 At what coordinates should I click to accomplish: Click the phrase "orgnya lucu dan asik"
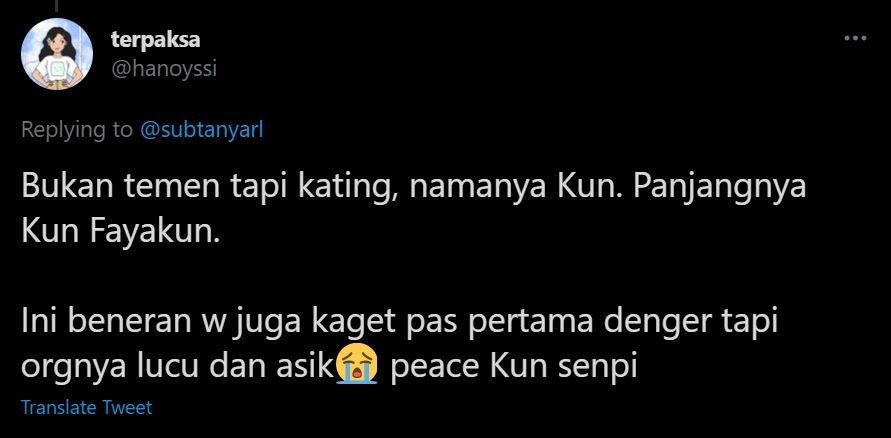[176, 368]
